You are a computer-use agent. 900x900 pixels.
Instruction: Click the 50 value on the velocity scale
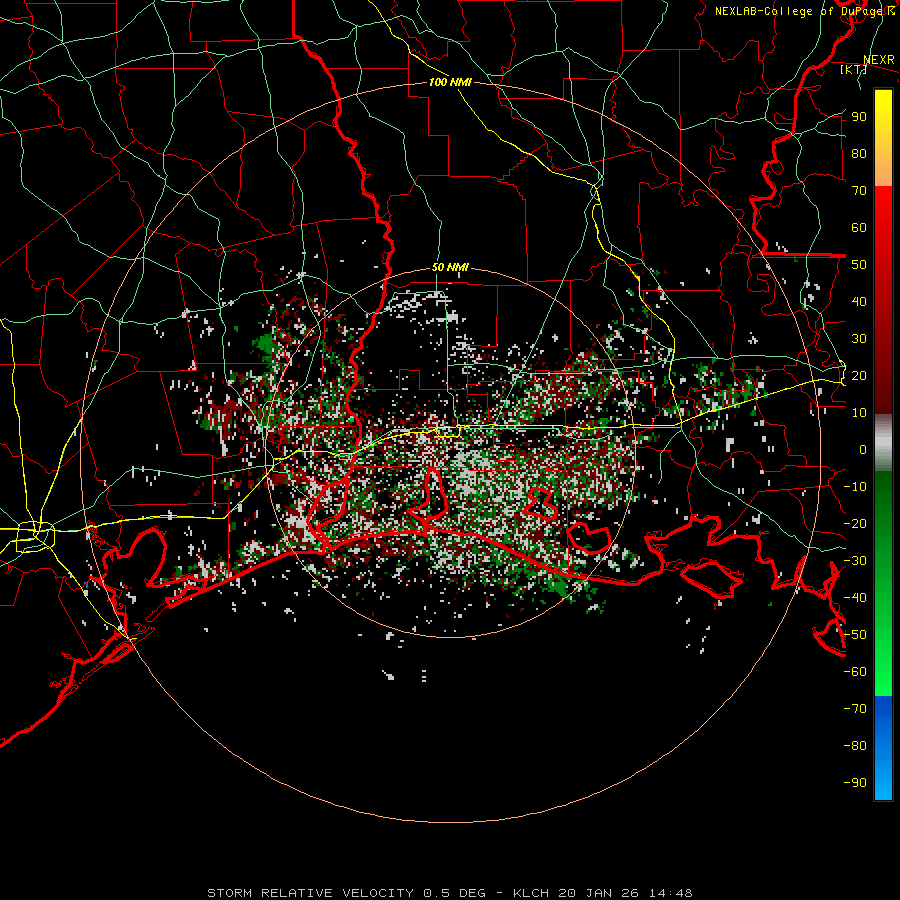[x=859, y=265]
